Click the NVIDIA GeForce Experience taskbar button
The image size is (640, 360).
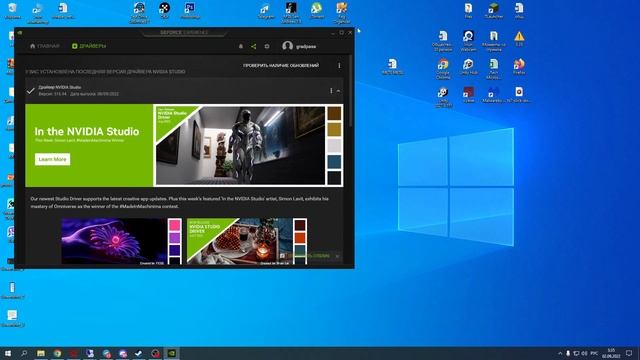[x=172, y=353]
